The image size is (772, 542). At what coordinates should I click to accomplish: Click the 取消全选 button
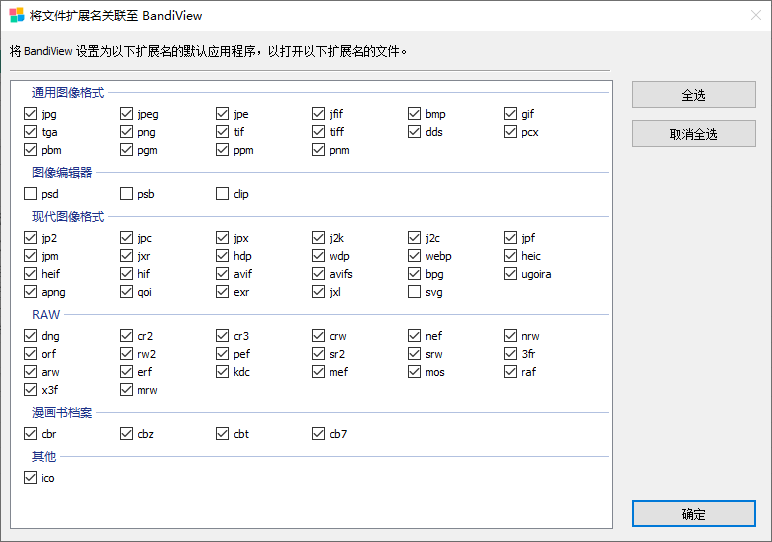pos(693,134)
